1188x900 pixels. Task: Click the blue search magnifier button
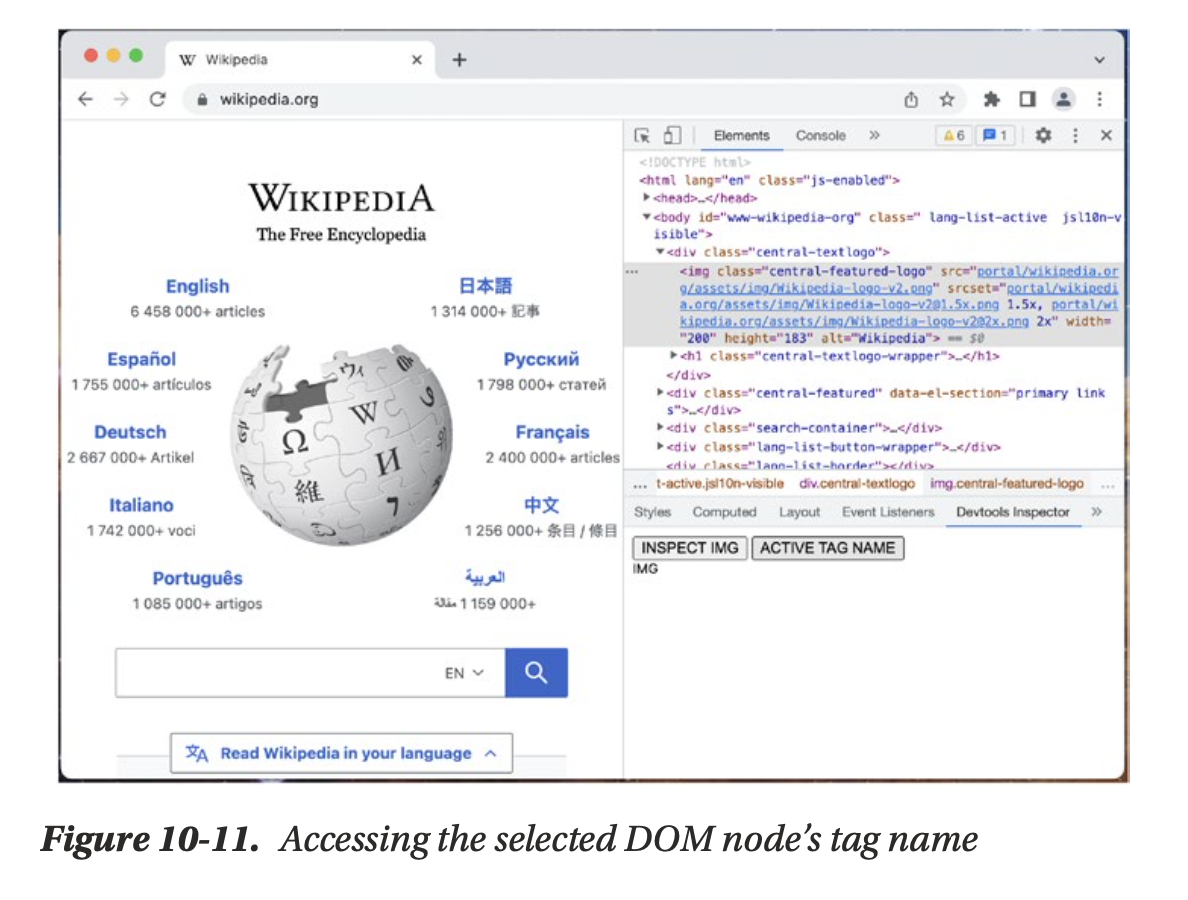[536, 673]
